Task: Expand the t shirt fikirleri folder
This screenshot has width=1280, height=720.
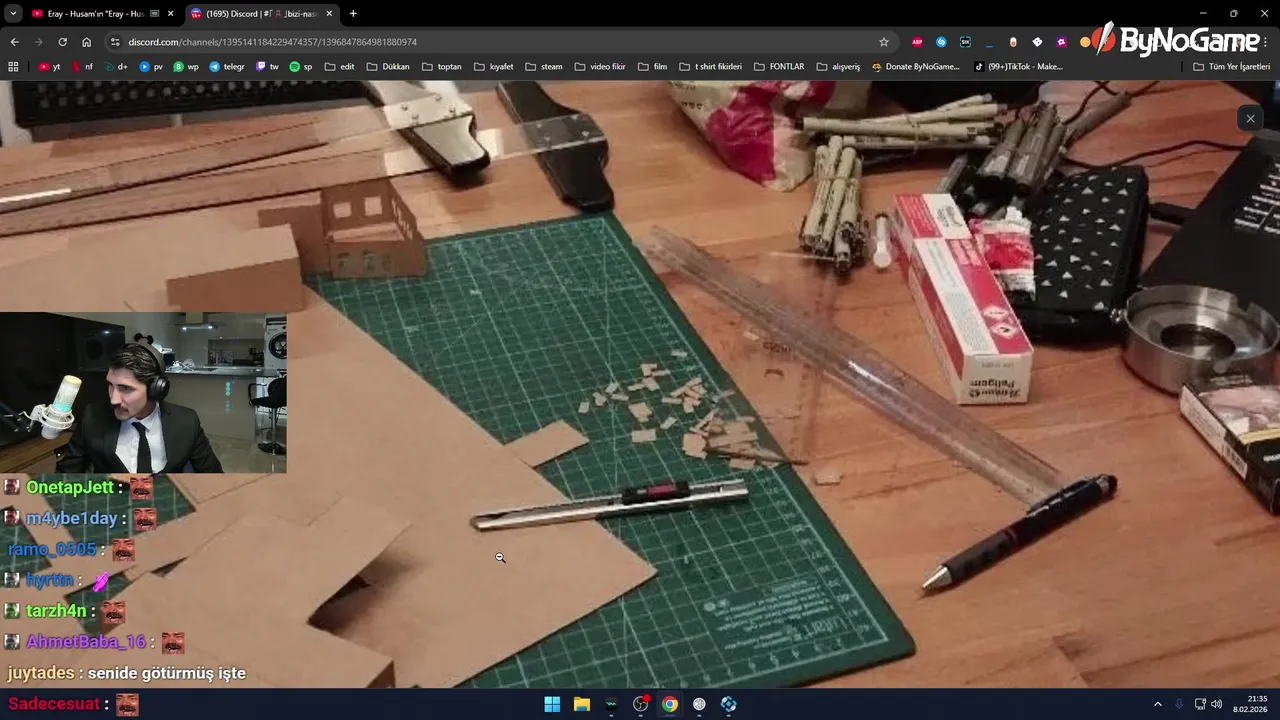Action: click(711, 67)
